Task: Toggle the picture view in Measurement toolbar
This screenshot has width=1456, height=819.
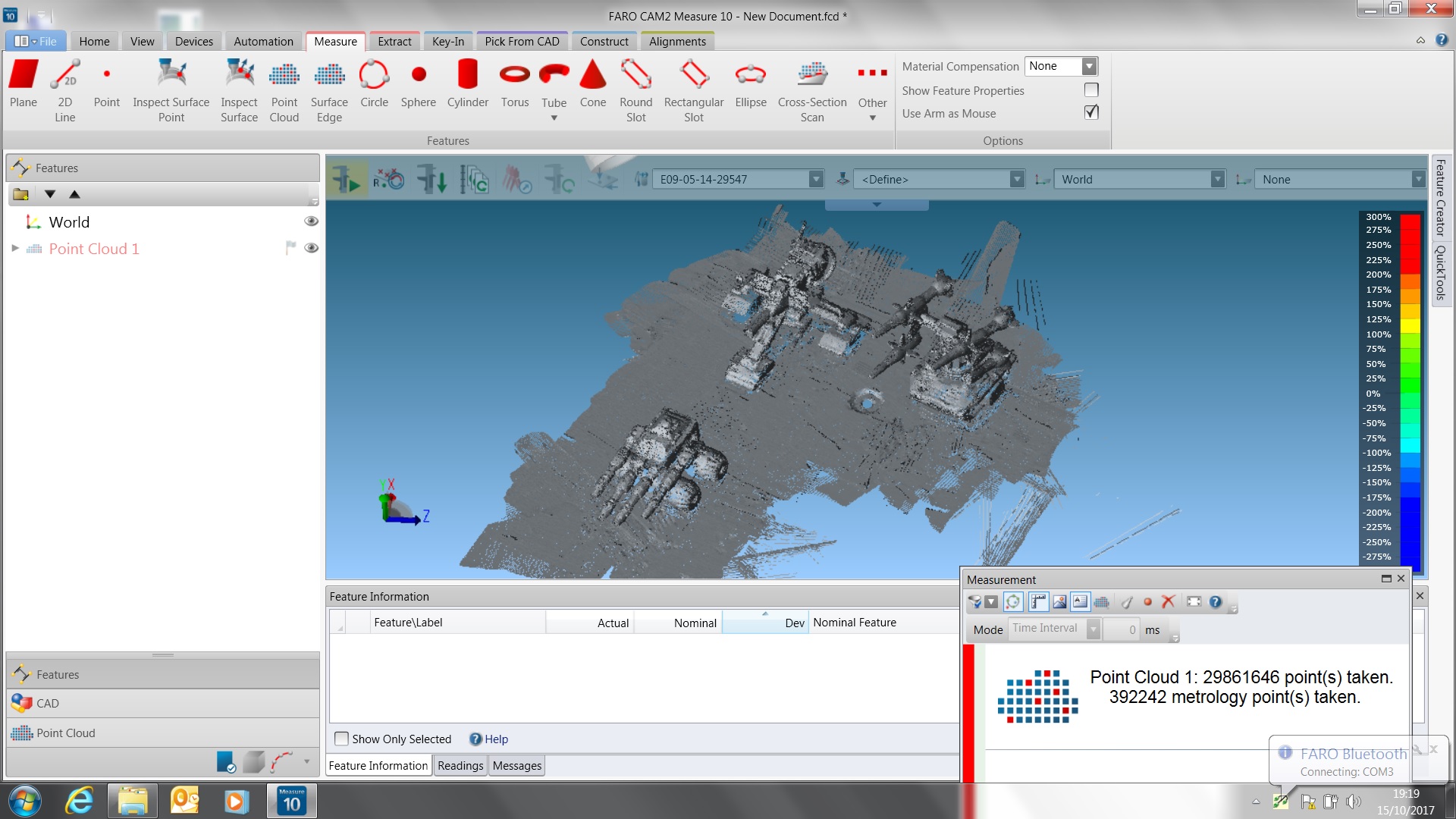Action: [x=1059, y=602]
